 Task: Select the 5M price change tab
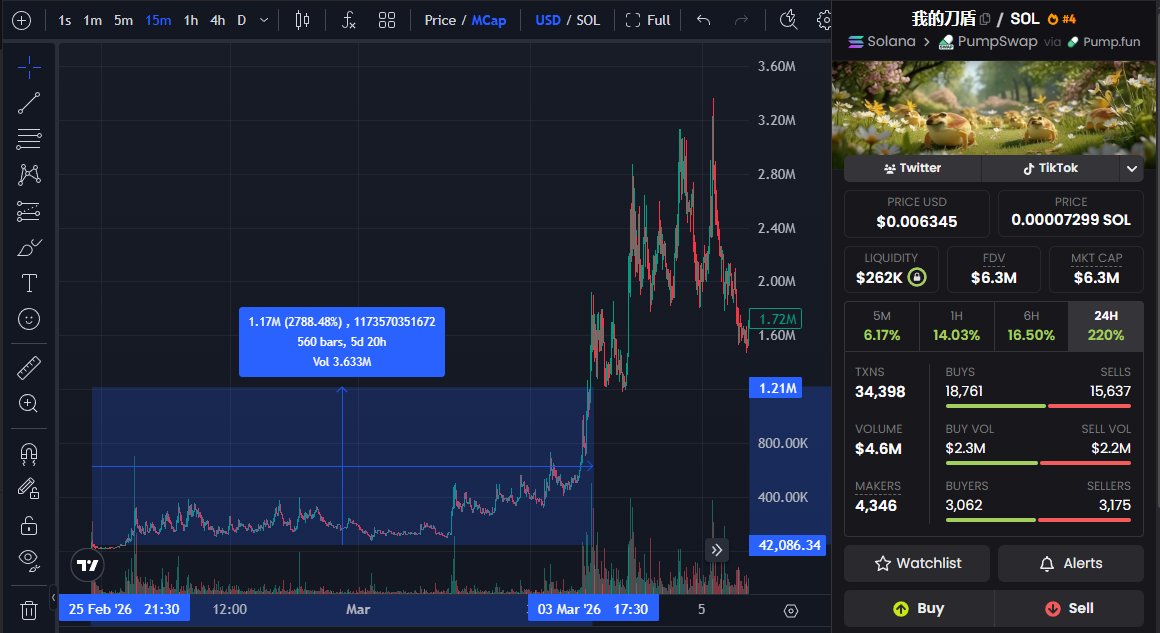(x=882, y=326)
